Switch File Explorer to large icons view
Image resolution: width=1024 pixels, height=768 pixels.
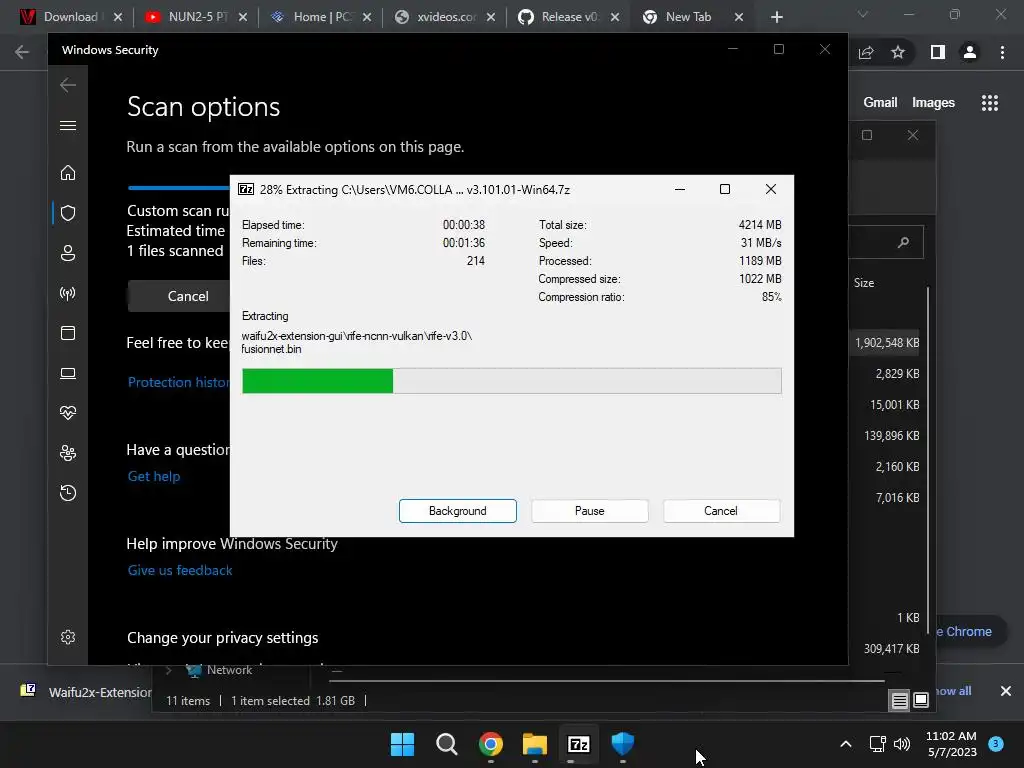pyautogui.click(x=921, y=701)
